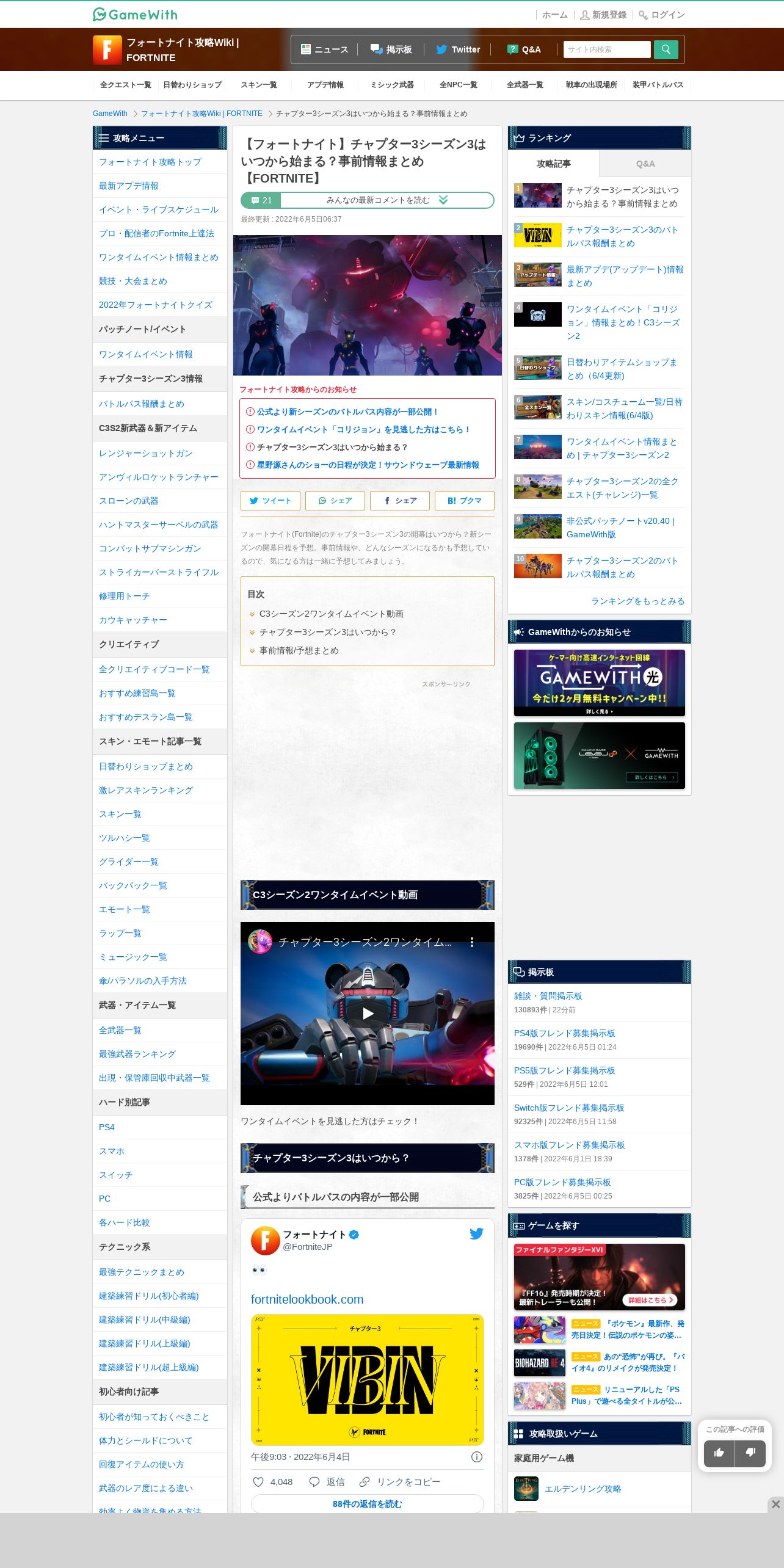The width and height of the screenshot is (784, 1568).
Task: Click the Fortnite F wiki logo icon
Action: click(x=107, y=49)
